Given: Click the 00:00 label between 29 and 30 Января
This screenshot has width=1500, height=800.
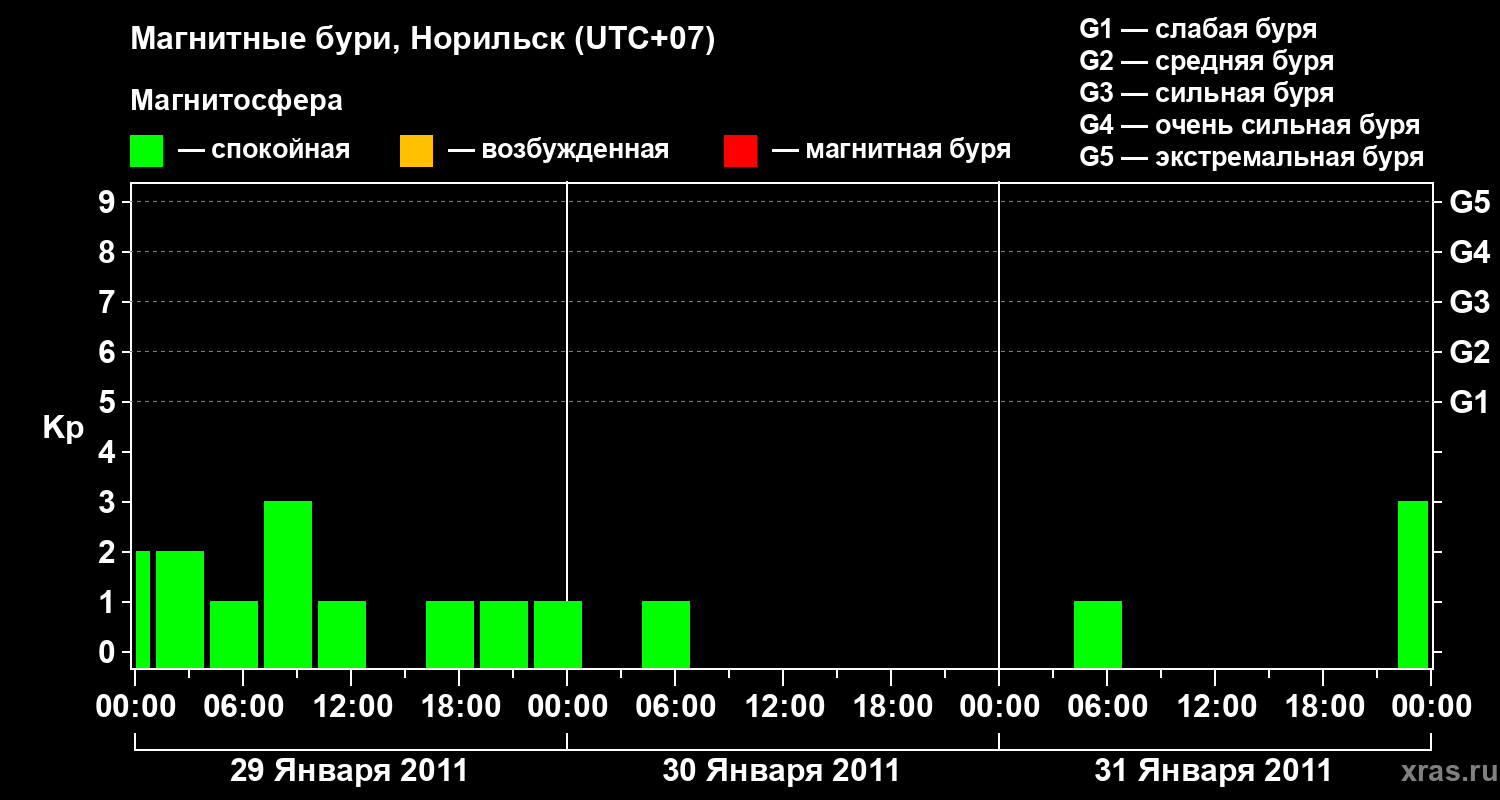Looking at the screenshot, I should click(568, 707).
